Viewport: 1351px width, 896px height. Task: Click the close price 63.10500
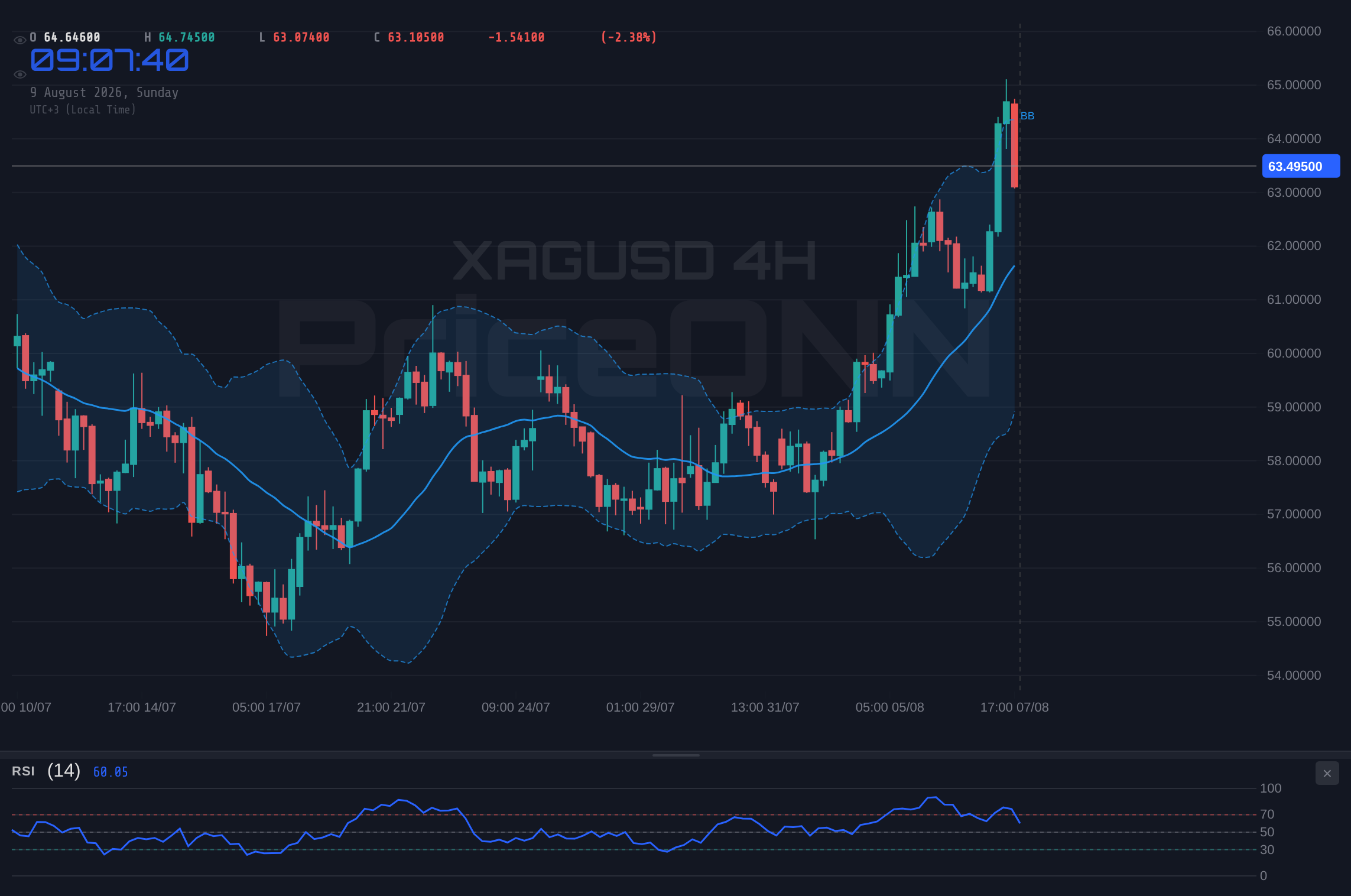pos(416,37)
